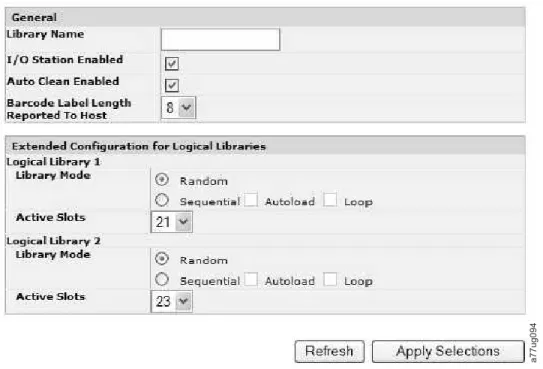This screenshot has width=543, height=369.
Task: Open the Barcode Label Length dropdown
Action: (178, 108)
